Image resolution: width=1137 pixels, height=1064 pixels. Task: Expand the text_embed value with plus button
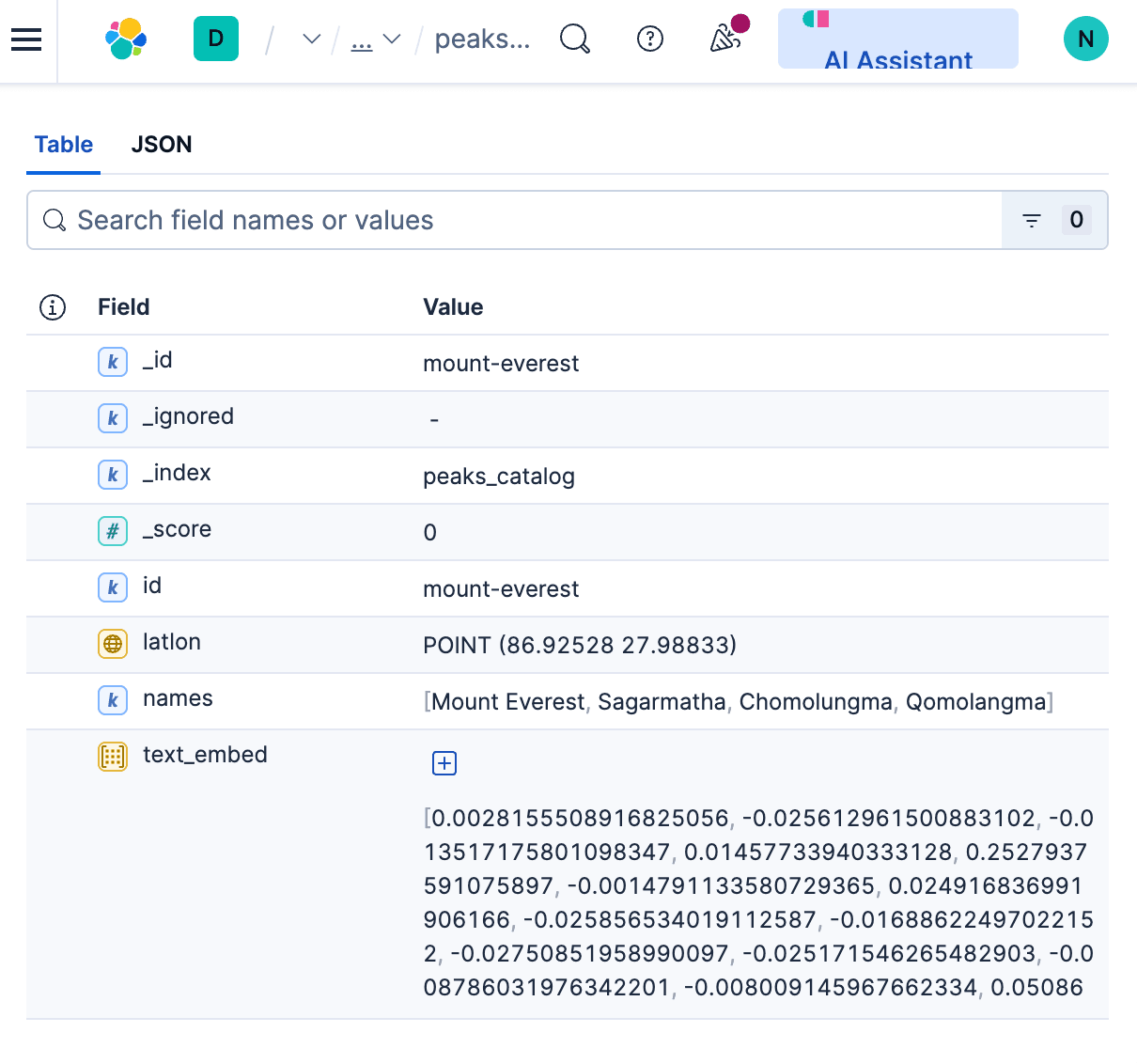click(x=444, y=763)
